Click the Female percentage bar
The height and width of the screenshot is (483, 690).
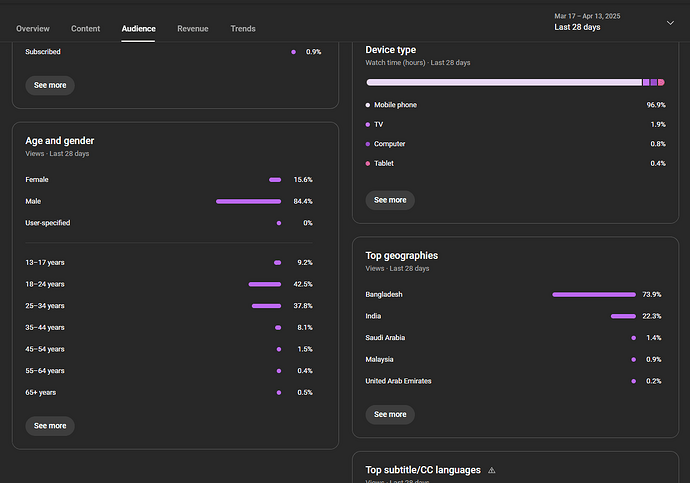tap(275, 180)
